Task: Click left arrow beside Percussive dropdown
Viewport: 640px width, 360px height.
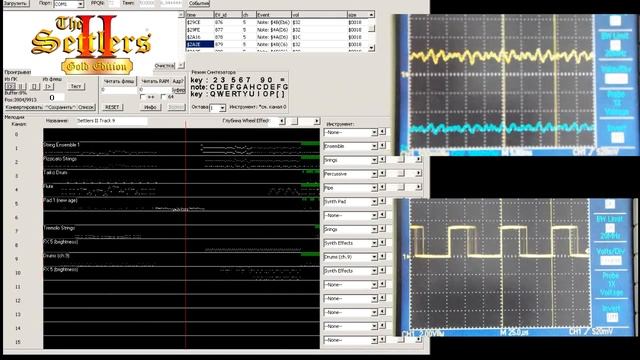Action: pyautogui.click(x=382, y=173)
